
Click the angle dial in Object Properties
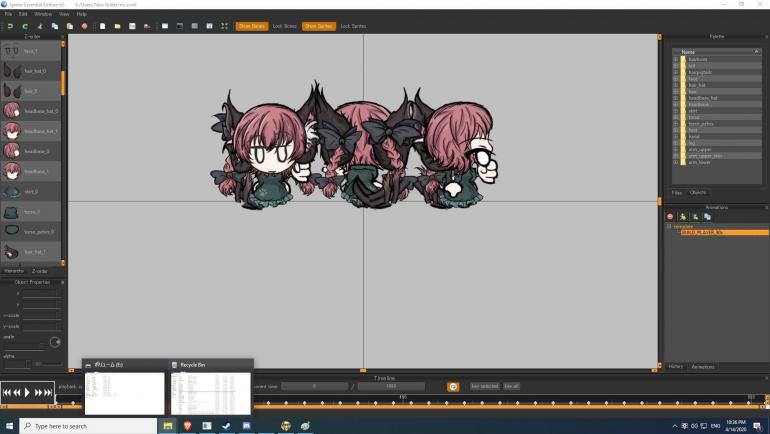click(x=55, y=342)
